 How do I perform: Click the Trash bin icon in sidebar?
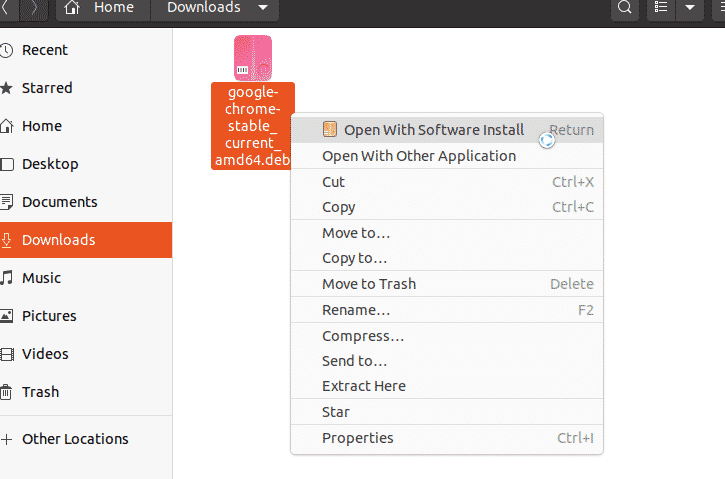[x=6, y=392]
